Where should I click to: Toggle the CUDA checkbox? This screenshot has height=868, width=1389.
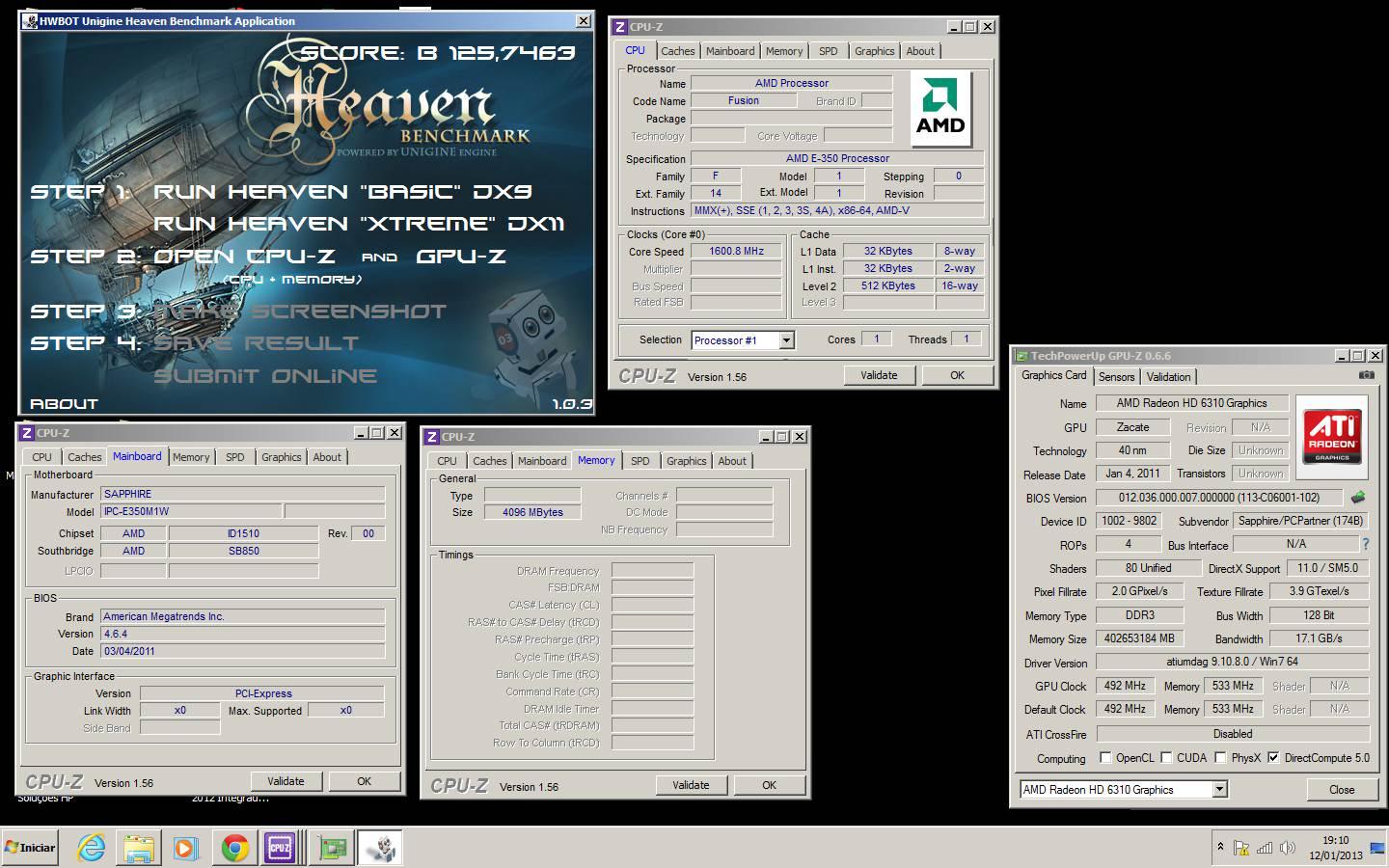pos(1166,758)
